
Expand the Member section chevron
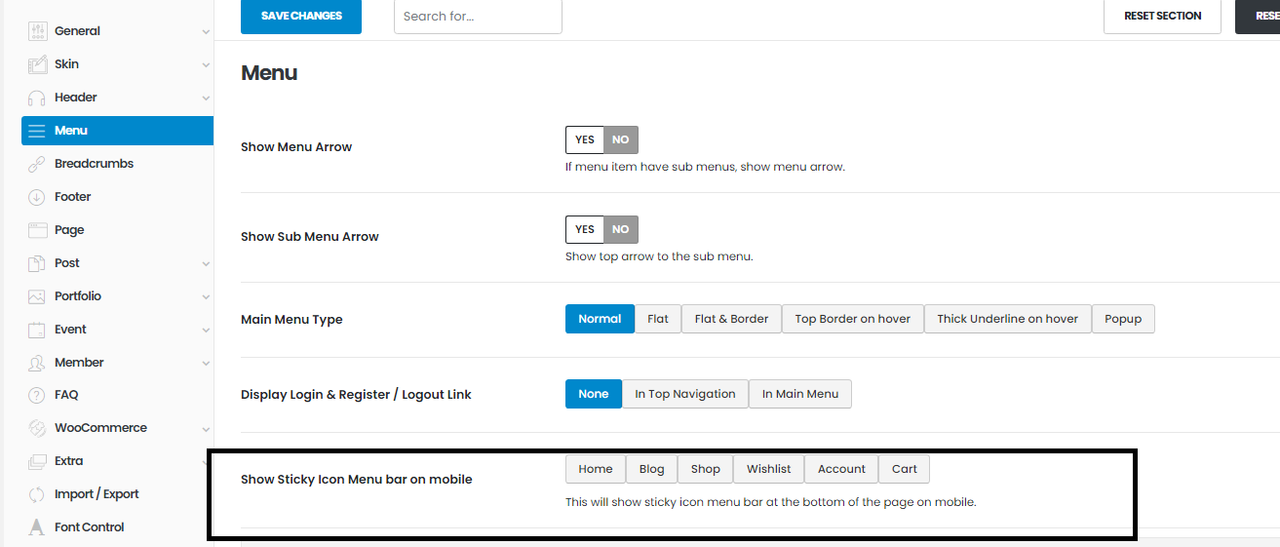click(x=206, y=363)
